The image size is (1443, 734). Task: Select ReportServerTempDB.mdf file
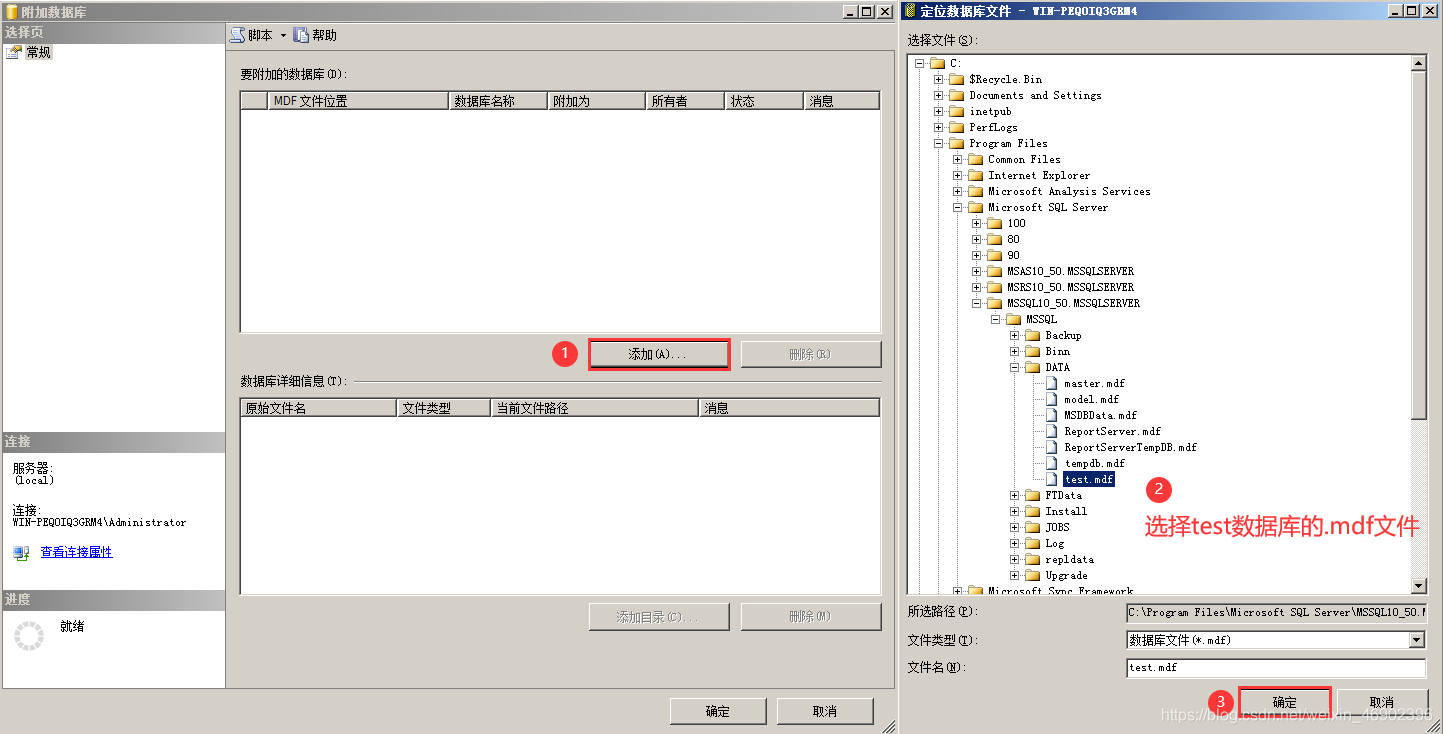(1130, 447)
